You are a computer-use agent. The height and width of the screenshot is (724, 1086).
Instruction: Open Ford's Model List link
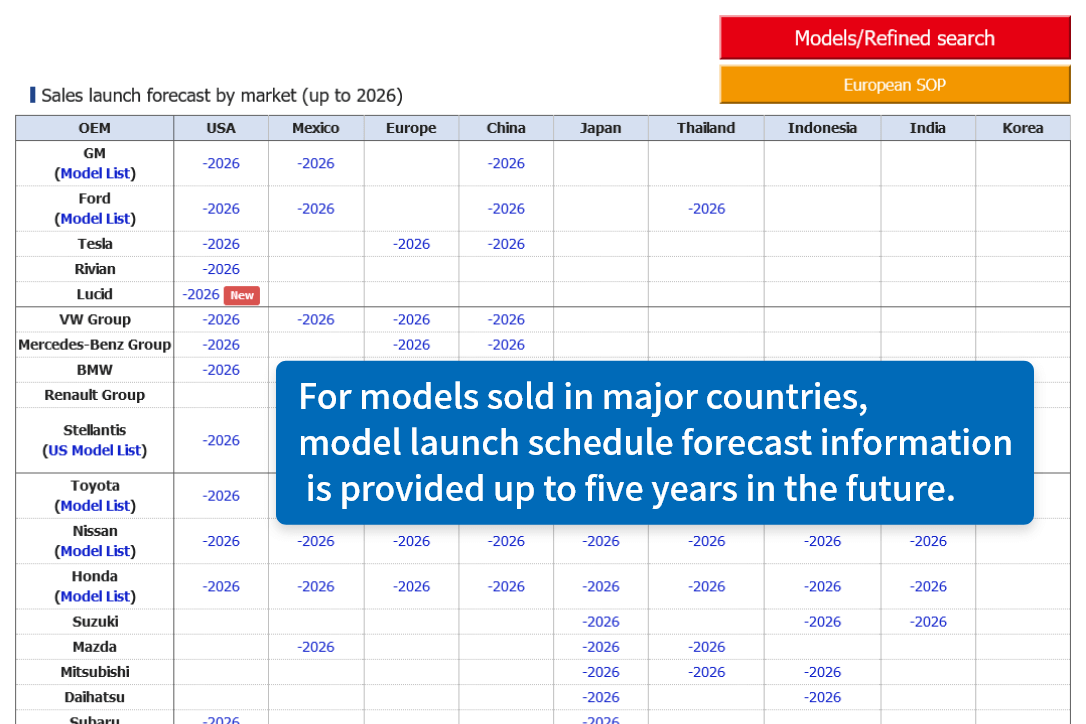[95, 218]
